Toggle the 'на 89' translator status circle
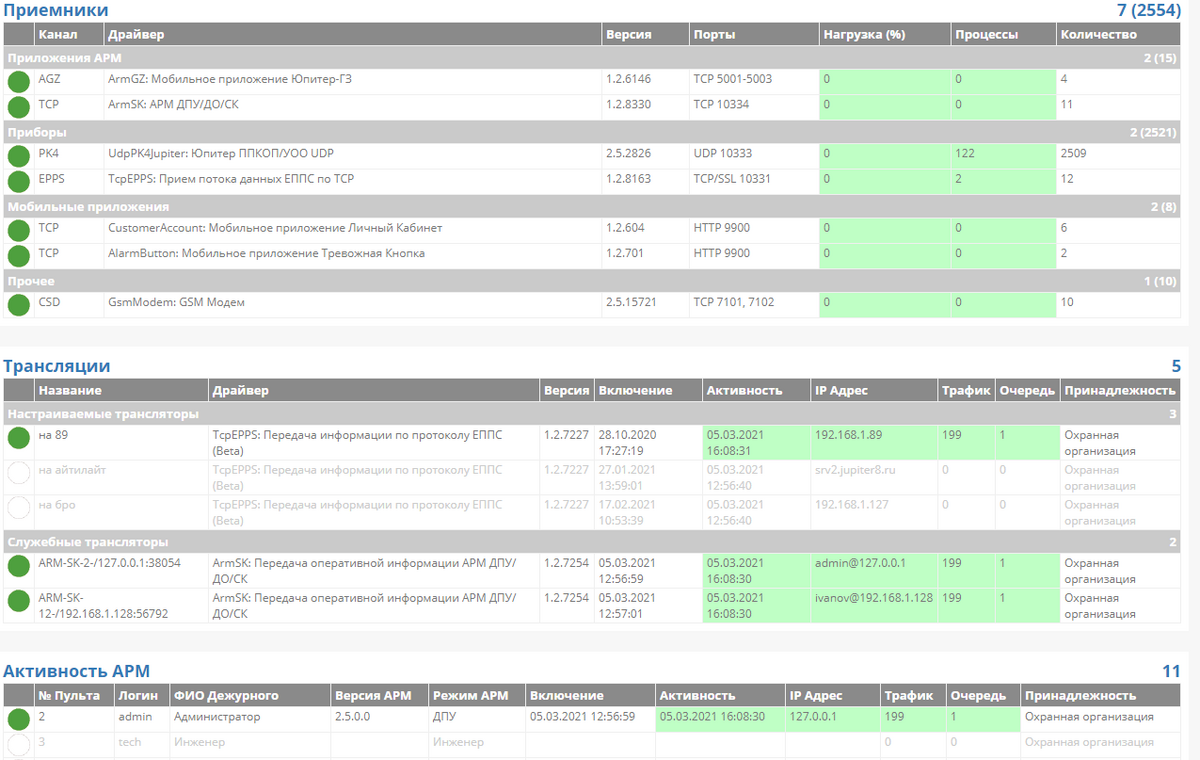The image size is (1200, 760). (18, 438)
